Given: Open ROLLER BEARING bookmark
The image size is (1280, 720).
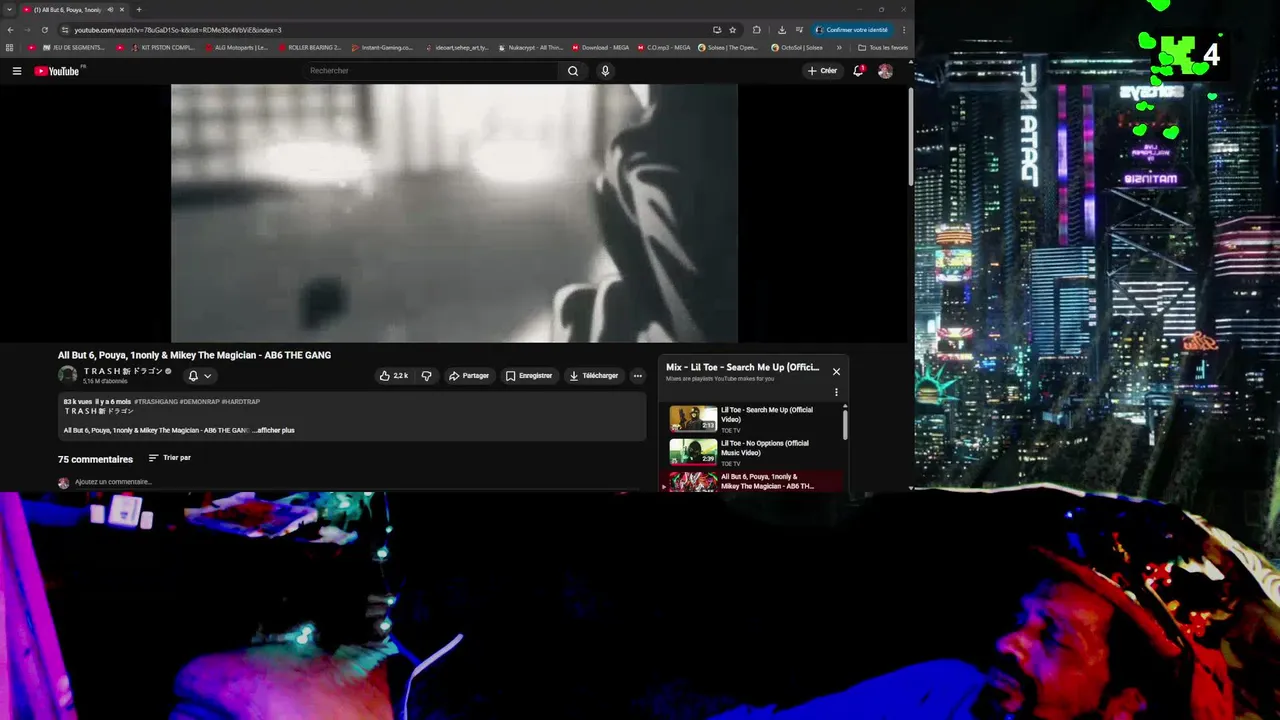Looking at the screenshot, I should 309,47.
